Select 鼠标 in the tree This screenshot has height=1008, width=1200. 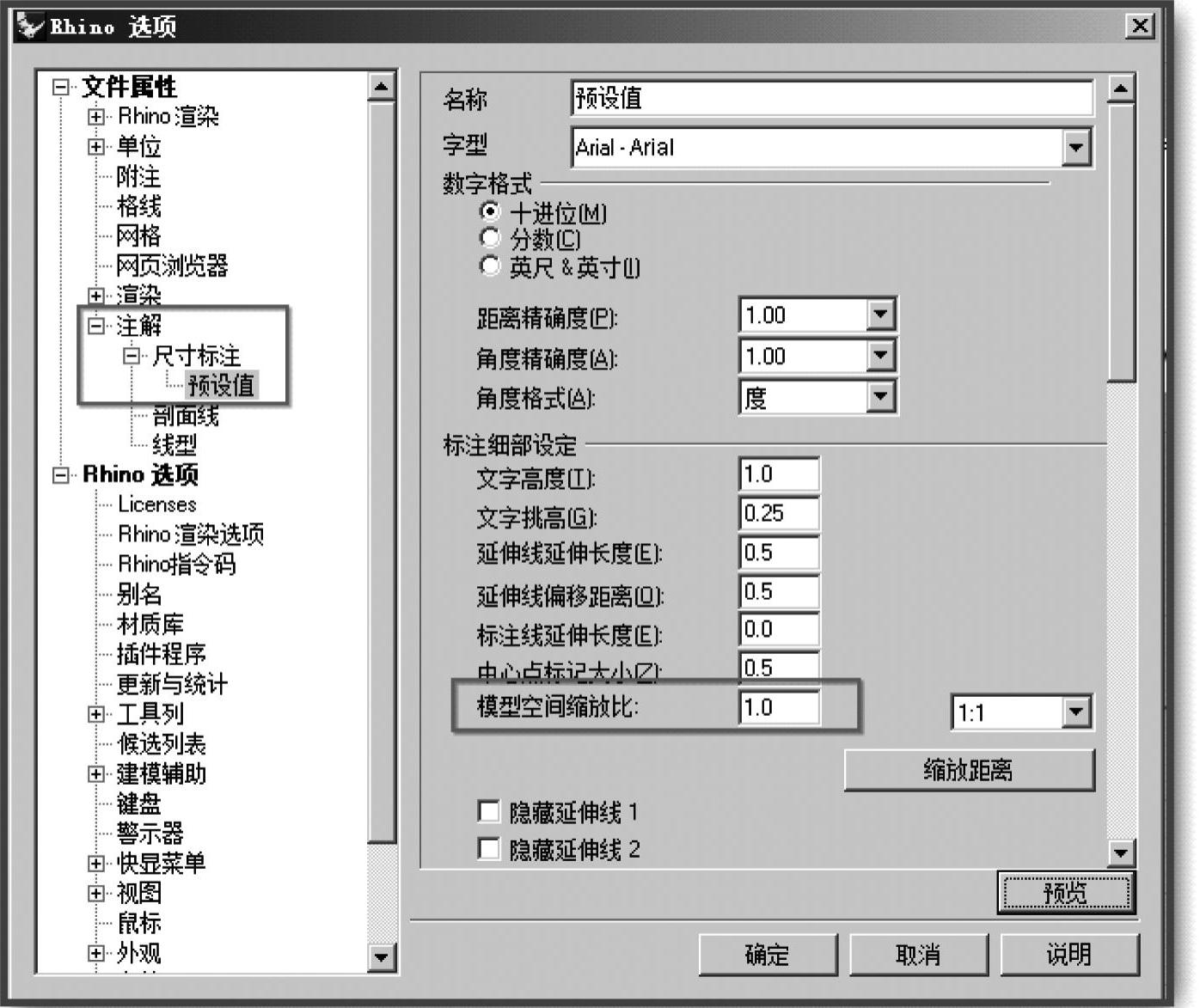[138, 923]
